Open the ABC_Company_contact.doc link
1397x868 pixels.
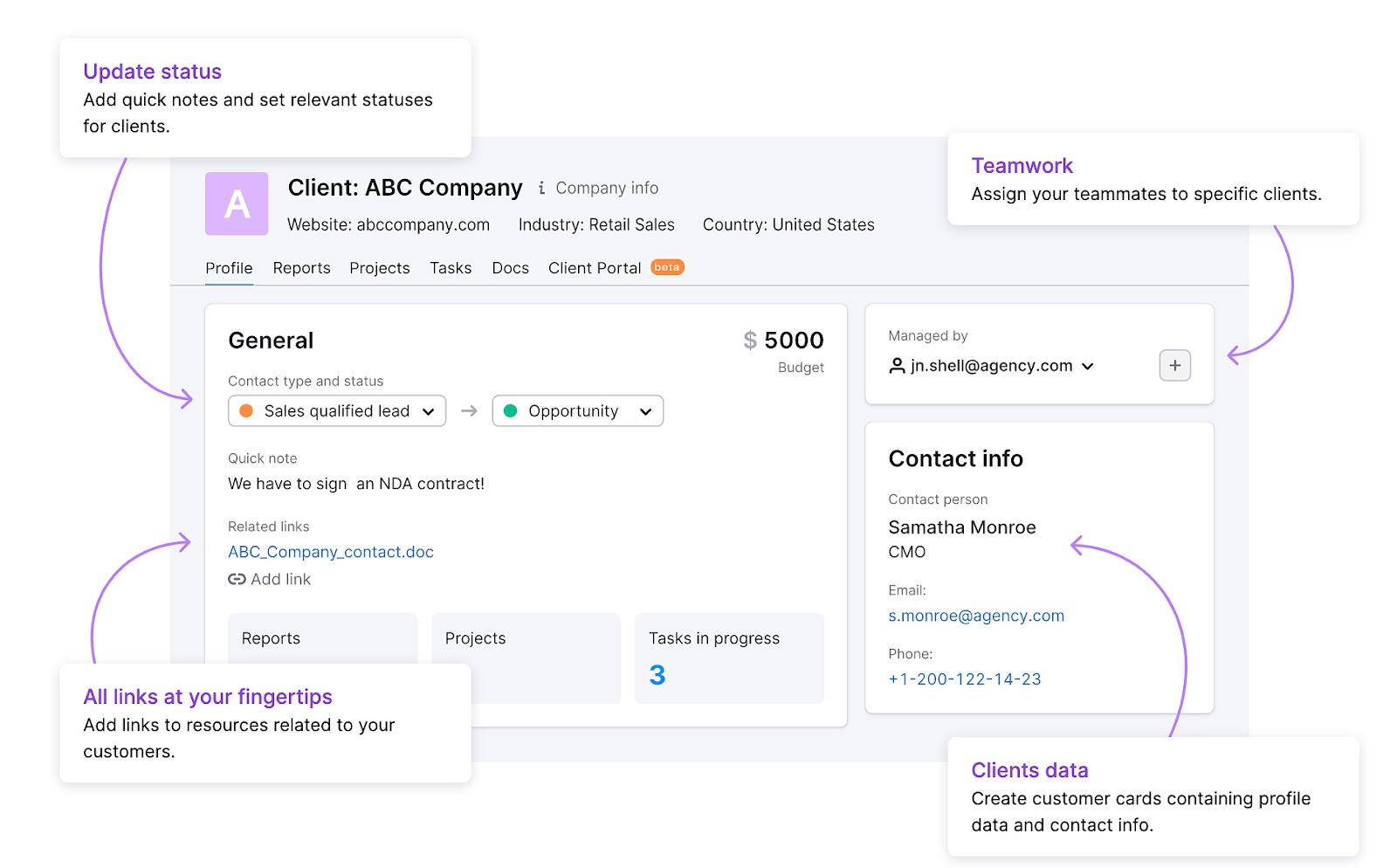[330, 552]
